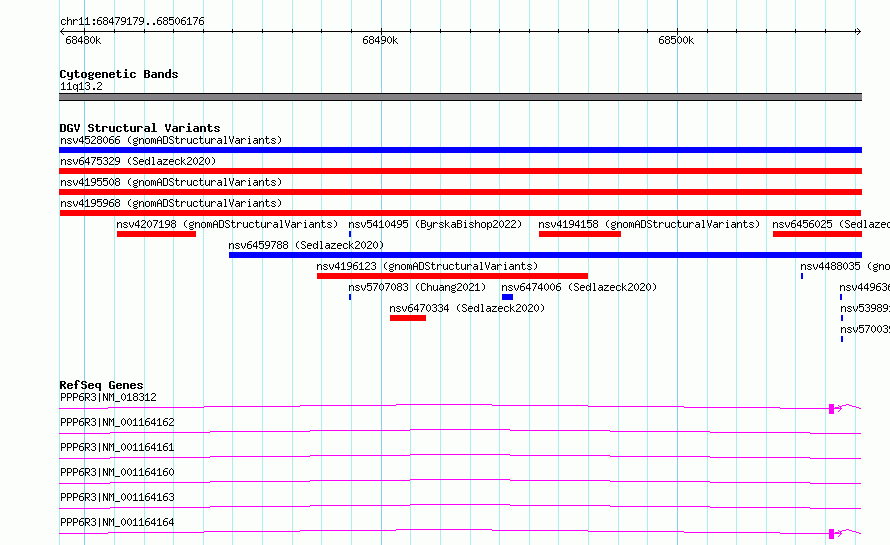Open the partially visible nsv57003 variant label
890x545 pixels.
click(864, 329)
